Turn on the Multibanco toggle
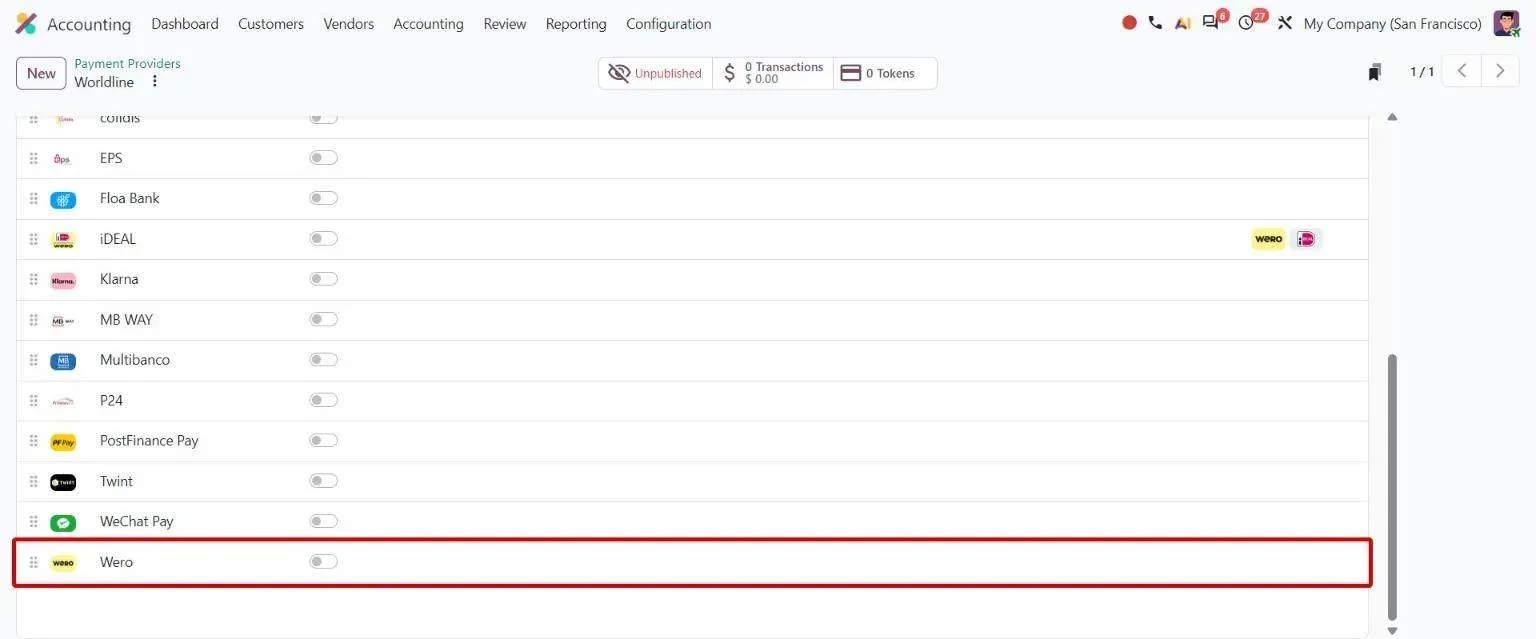1536x639 pixels. click(x=323, y=359)
